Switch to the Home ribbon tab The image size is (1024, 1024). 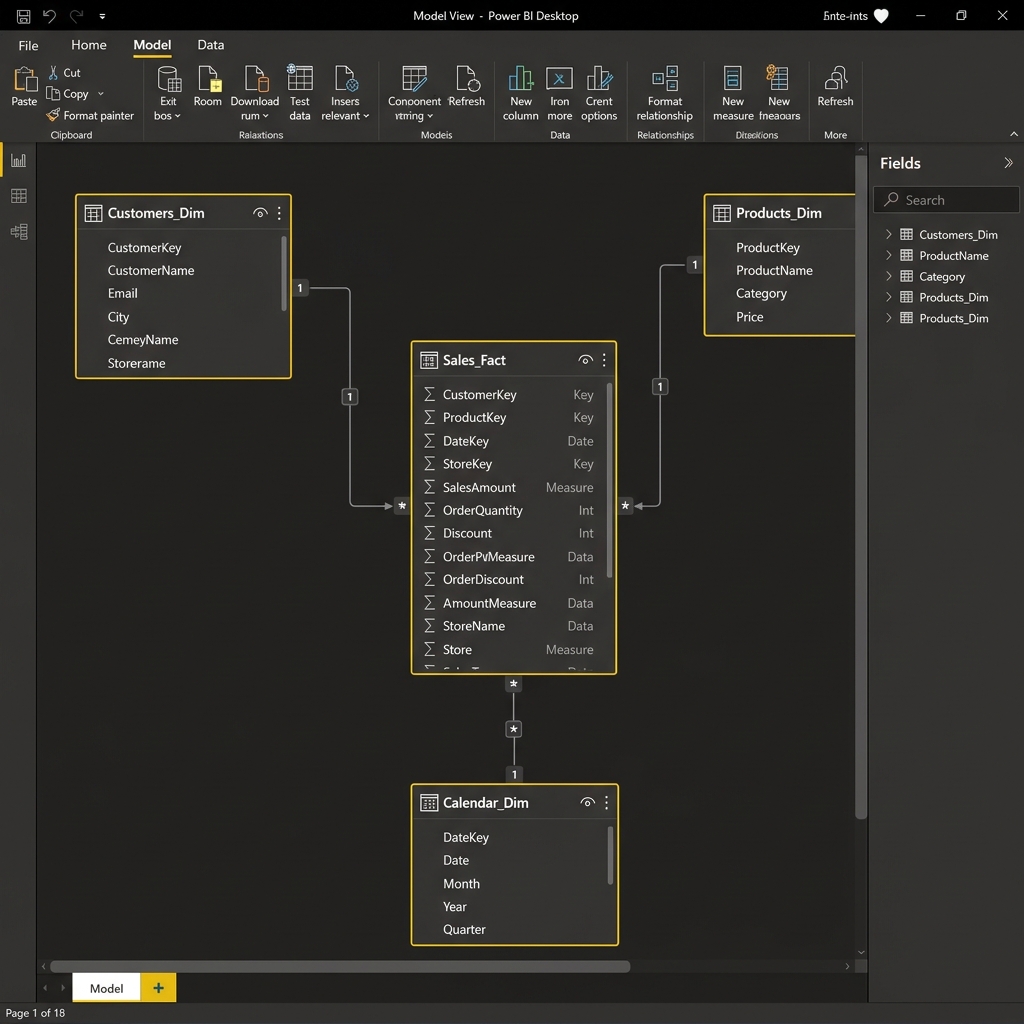(89, 45)
